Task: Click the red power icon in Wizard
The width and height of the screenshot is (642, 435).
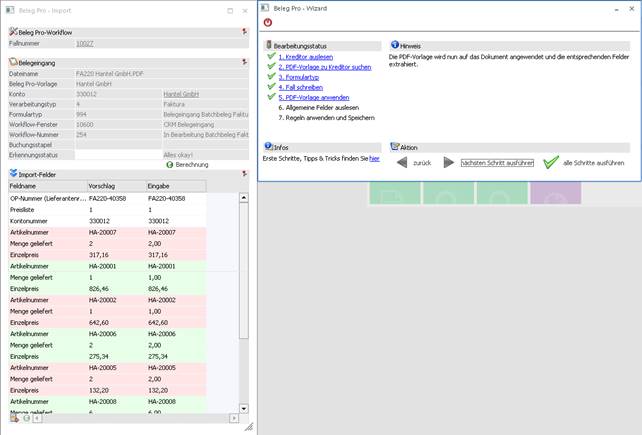Action: click(x=267, y=22)
